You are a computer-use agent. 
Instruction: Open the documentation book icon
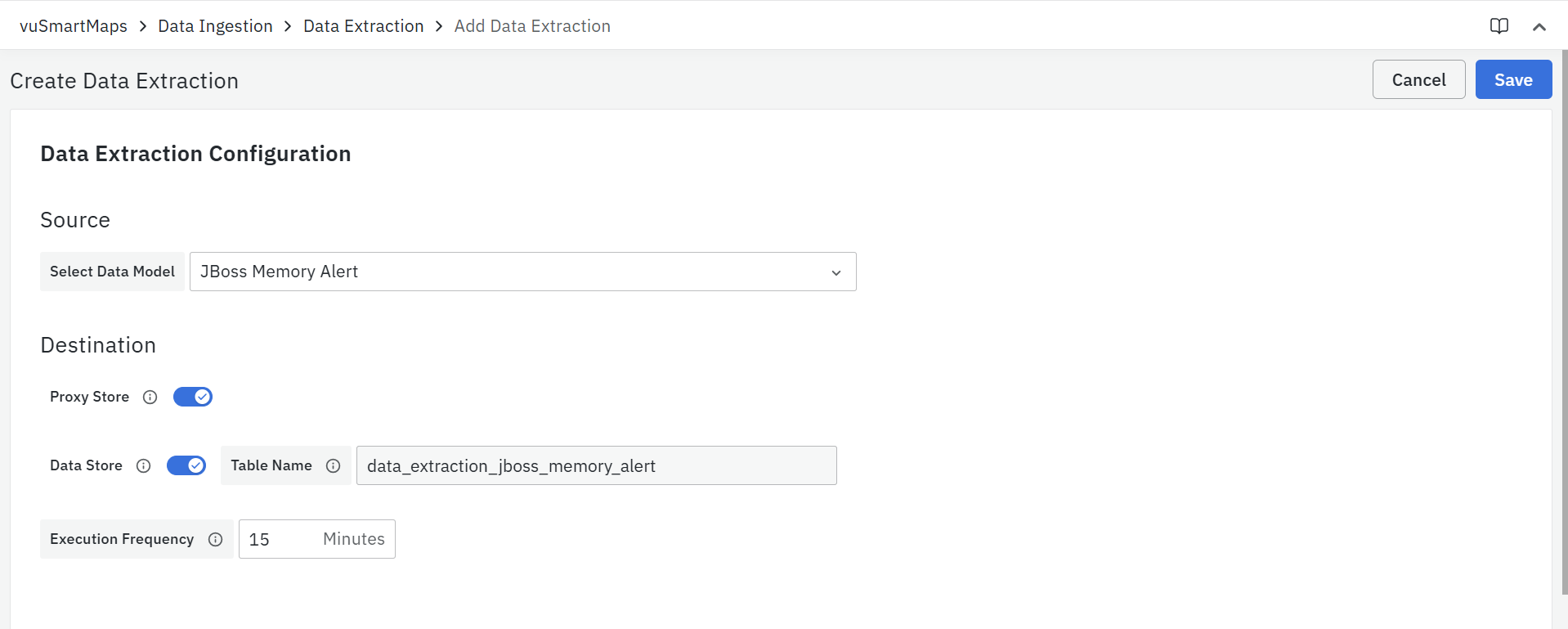[1499, 26]
